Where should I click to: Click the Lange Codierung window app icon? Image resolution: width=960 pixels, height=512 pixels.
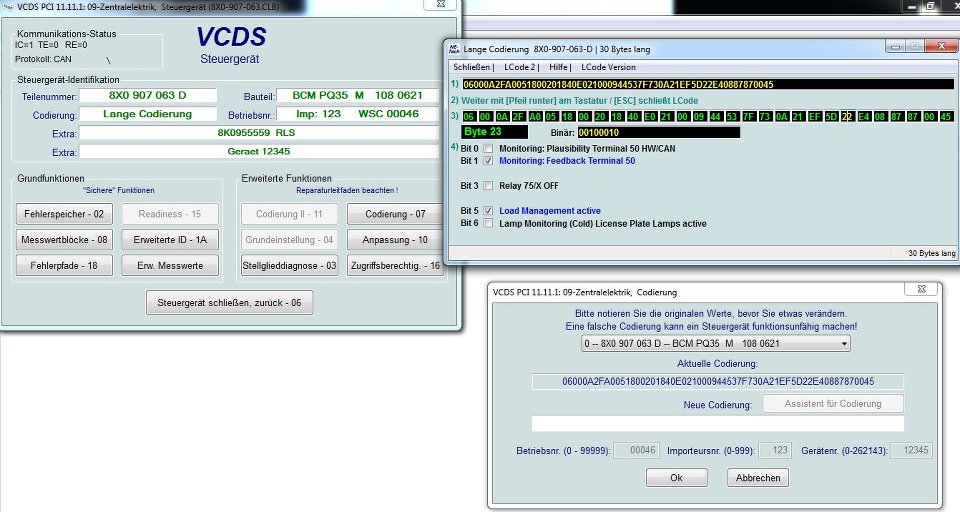(x=454, y=49)
